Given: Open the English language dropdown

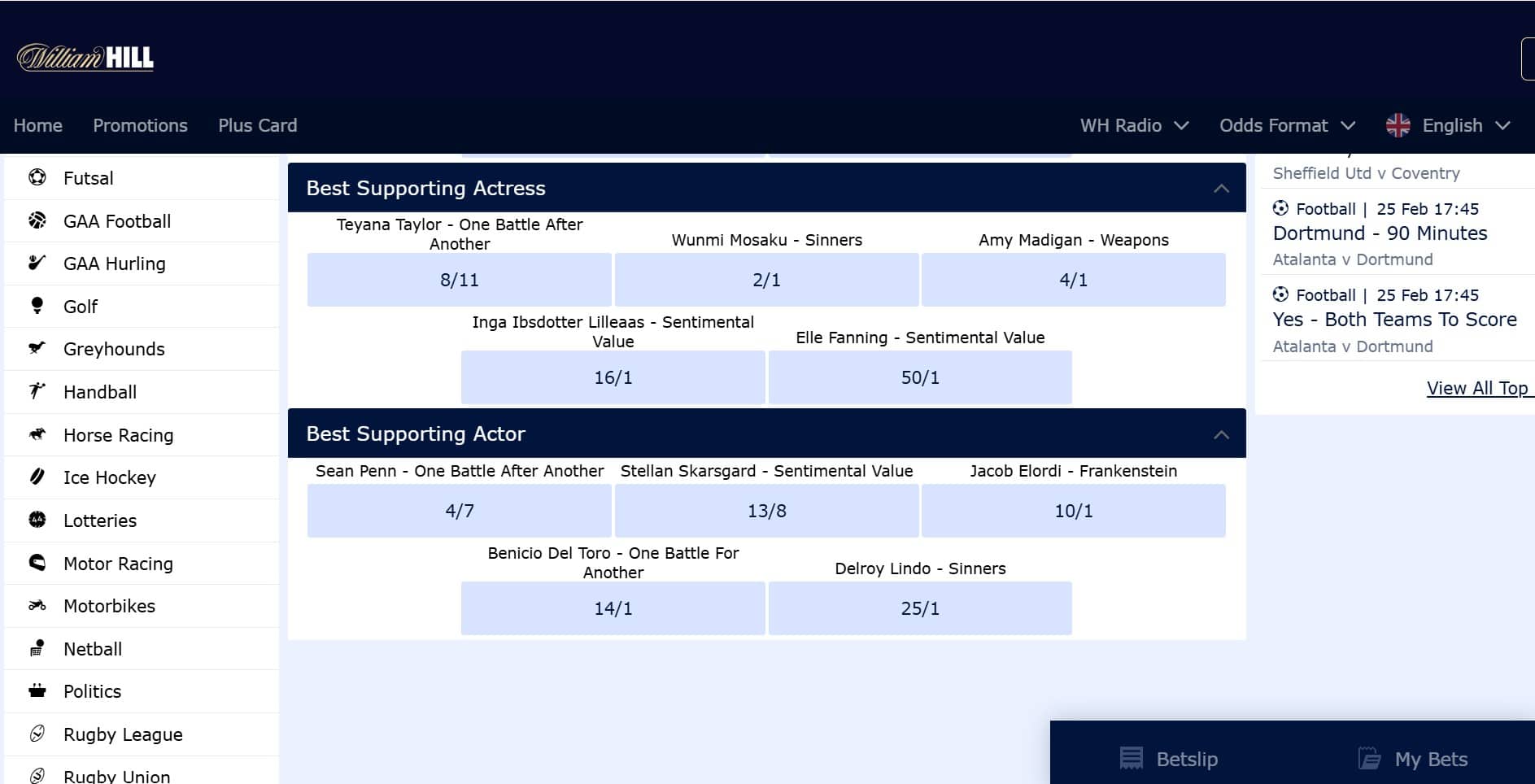Looking at the screenshot, I should tap(1448, 125).
